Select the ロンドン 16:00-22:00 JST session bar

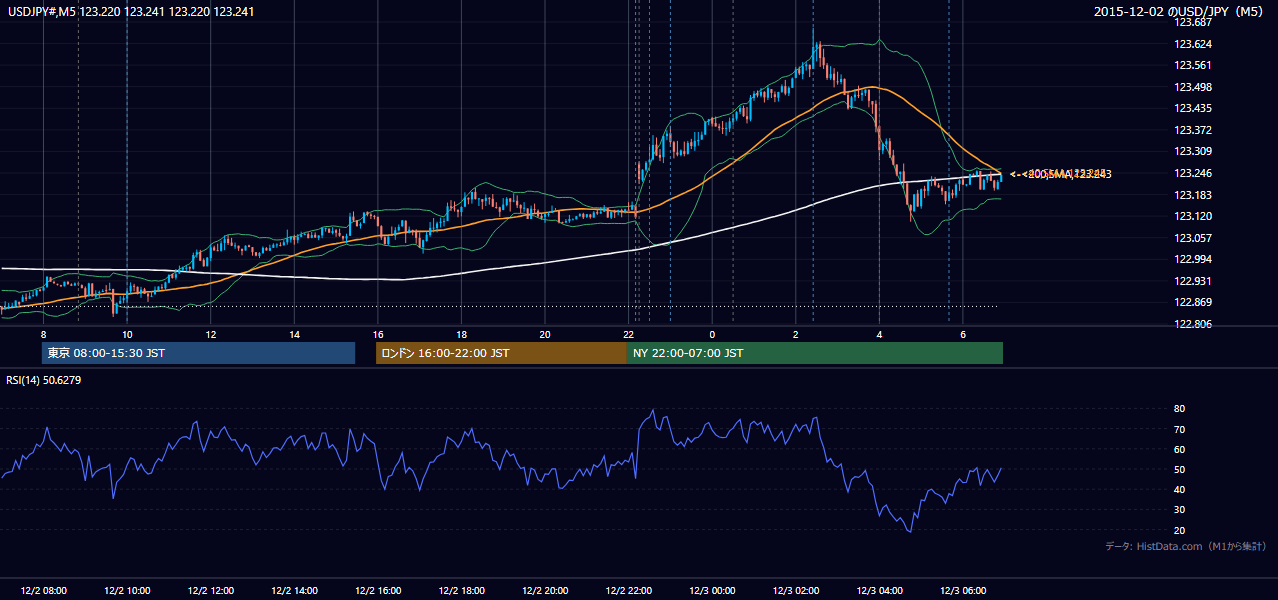[x=501, y=353]
